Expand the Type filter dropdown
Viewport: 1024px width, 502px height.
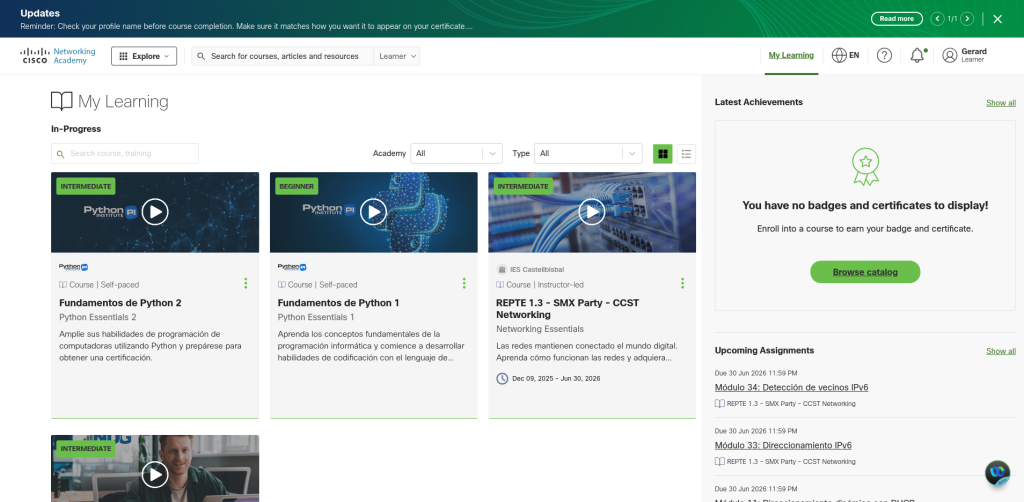pos(588,154)
